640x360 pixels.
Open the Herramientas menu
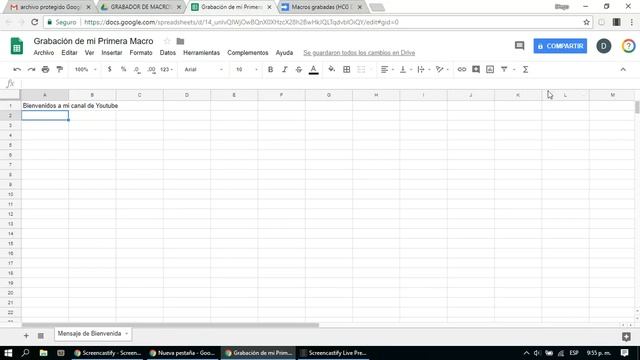pyautogui.click(x=201, y=53)
